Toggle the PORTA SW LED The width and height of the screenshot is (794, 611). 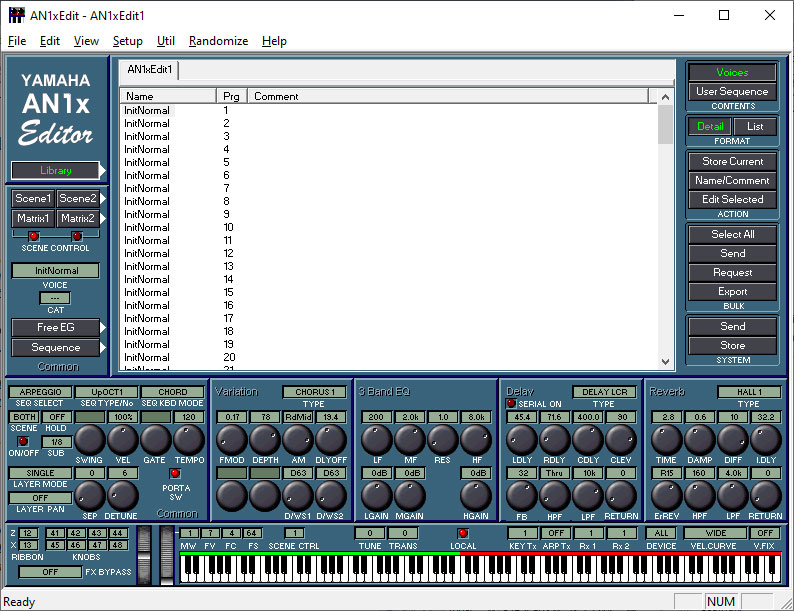click(x=175, y=473)
